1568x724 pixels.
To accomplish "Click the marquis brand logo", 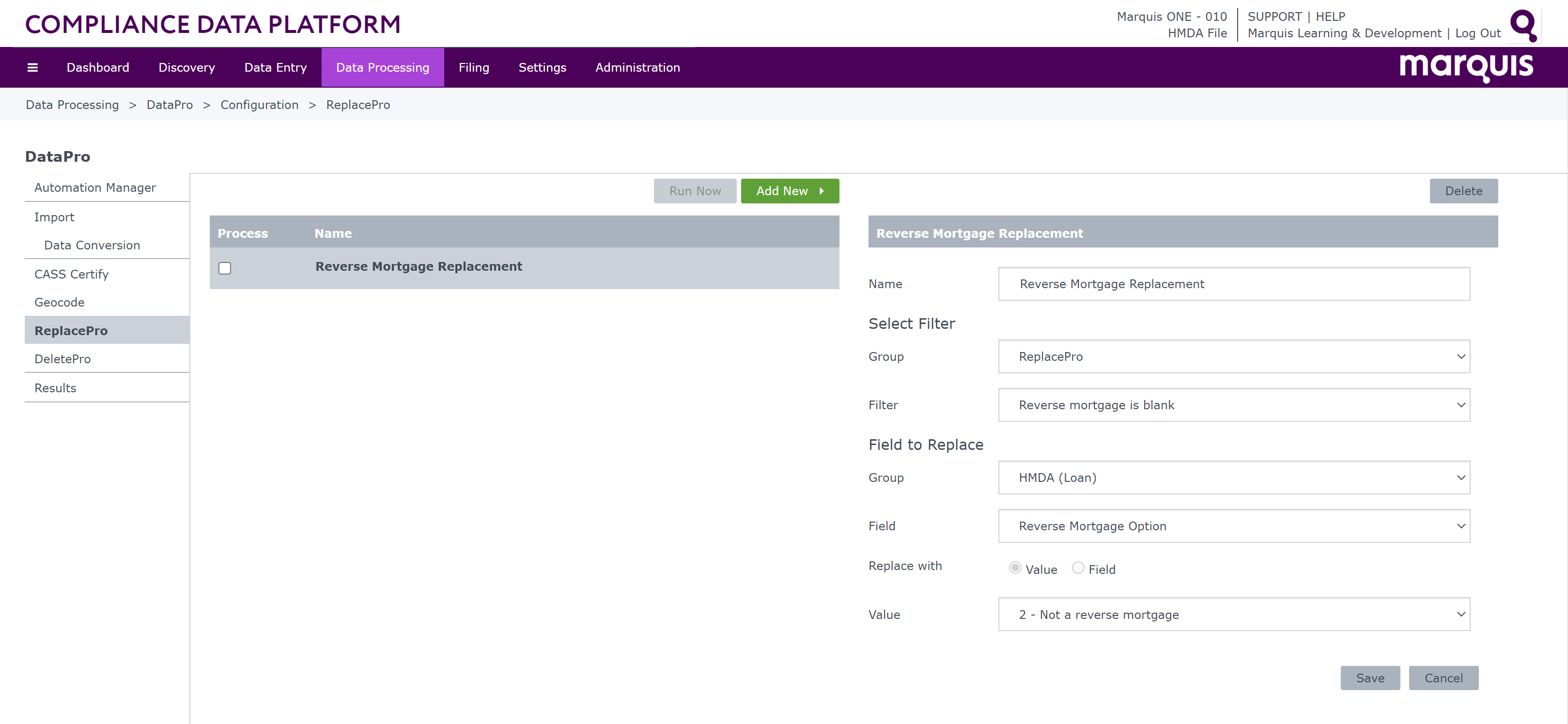I will click(x=1466, y=67).
